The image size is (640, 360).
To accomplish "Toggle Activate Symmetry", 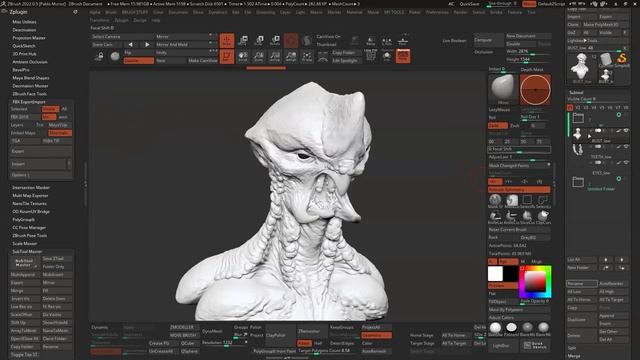I will (x=519, y=189).
